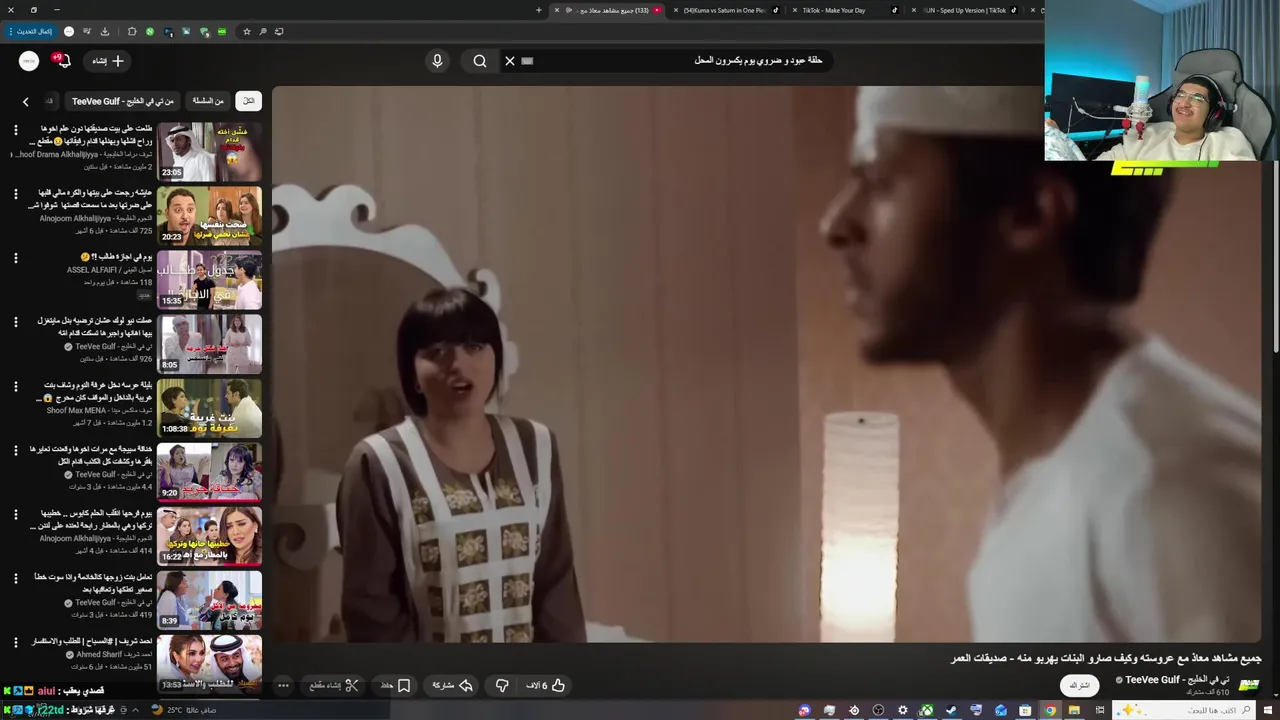Click the YouTube search magnifier button
The height and width of the screenshot is (720, 1280).
480,61
